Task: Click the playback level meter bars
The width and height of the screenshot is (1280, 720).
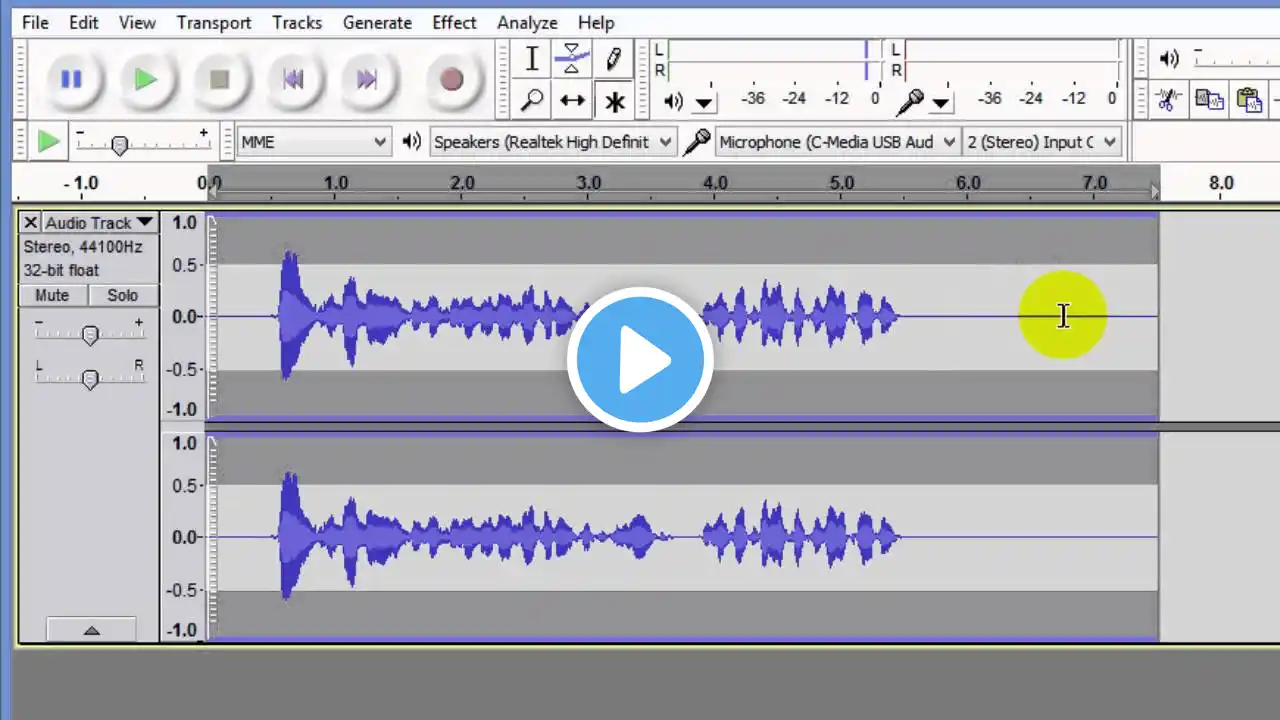Action: click(775, 60)
